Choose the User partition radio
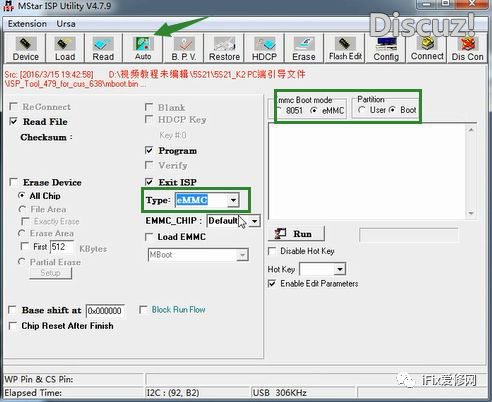The height and width of the screenshot is (402, 492). point(362,110)
